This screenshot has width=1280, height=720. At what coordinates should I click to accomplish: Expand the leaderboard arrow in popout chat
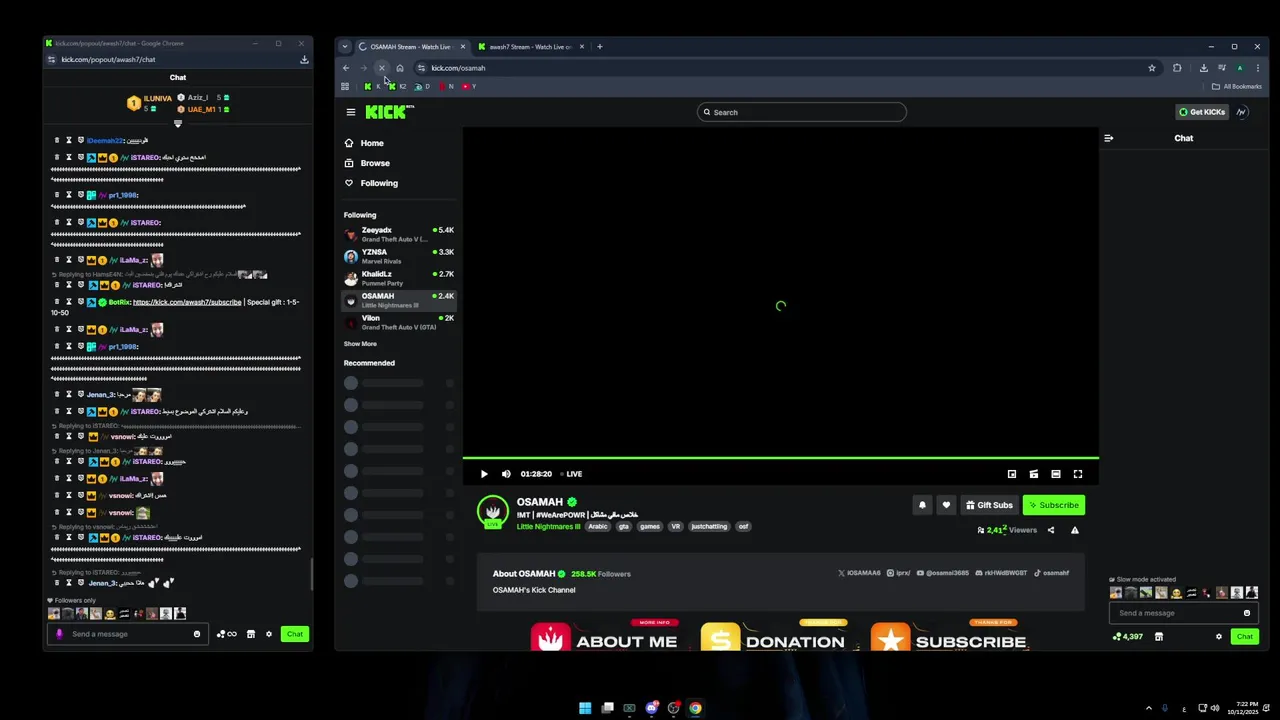(x=178, y=124)
